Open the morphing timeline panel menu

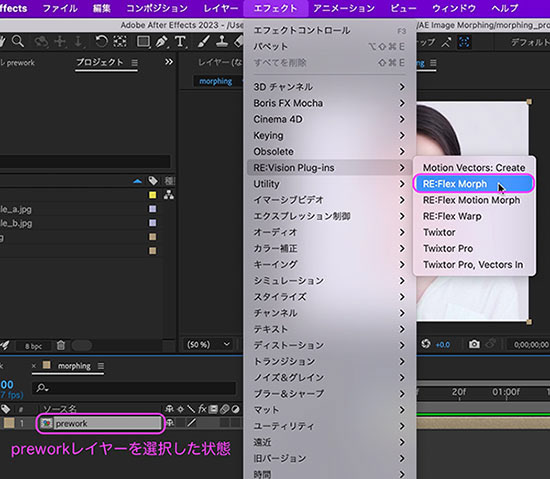(101, 366)
